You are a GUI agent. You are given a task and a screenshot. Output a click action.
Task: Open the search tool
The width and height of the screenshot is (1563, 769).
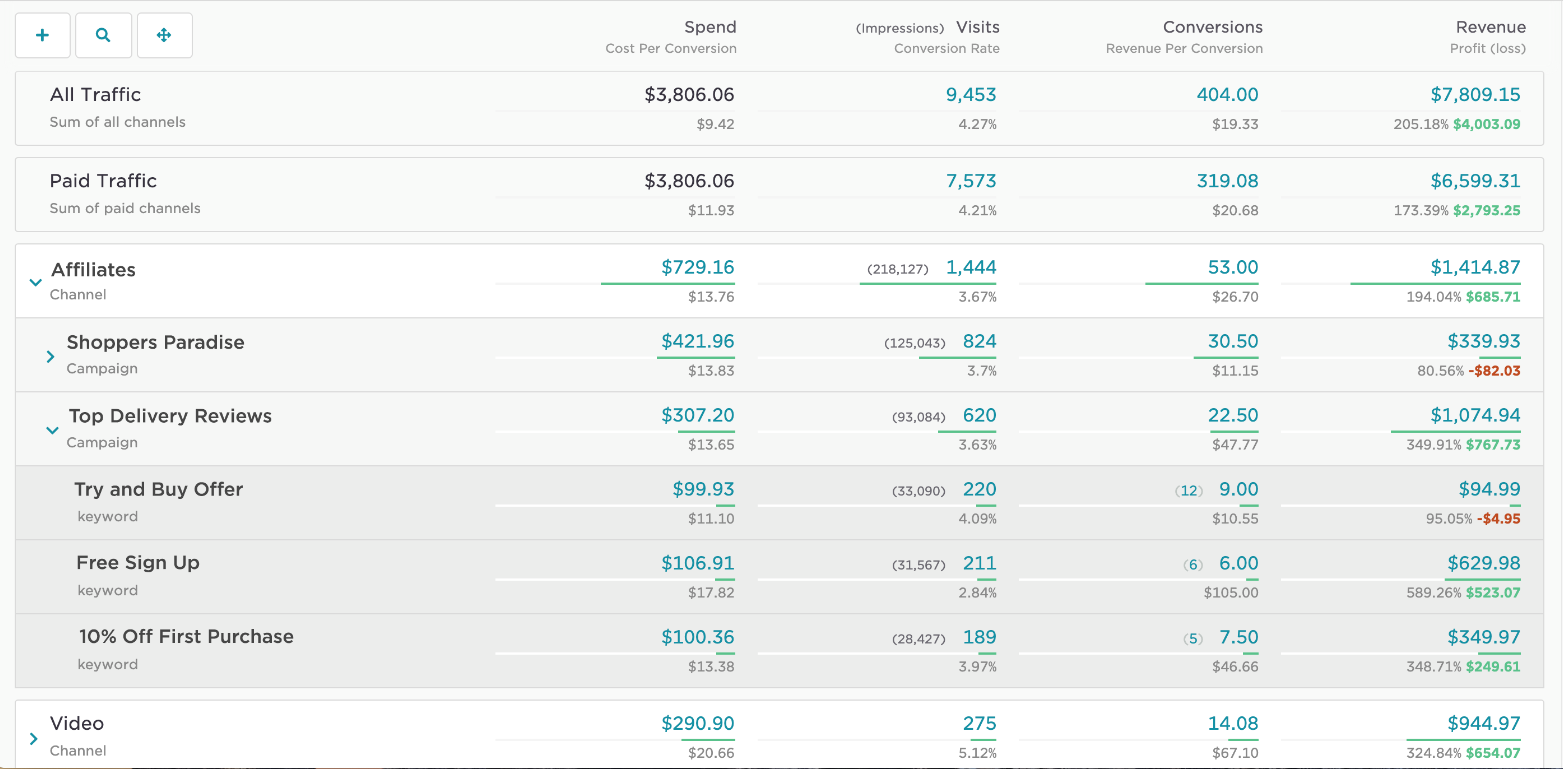click(103, 34)
